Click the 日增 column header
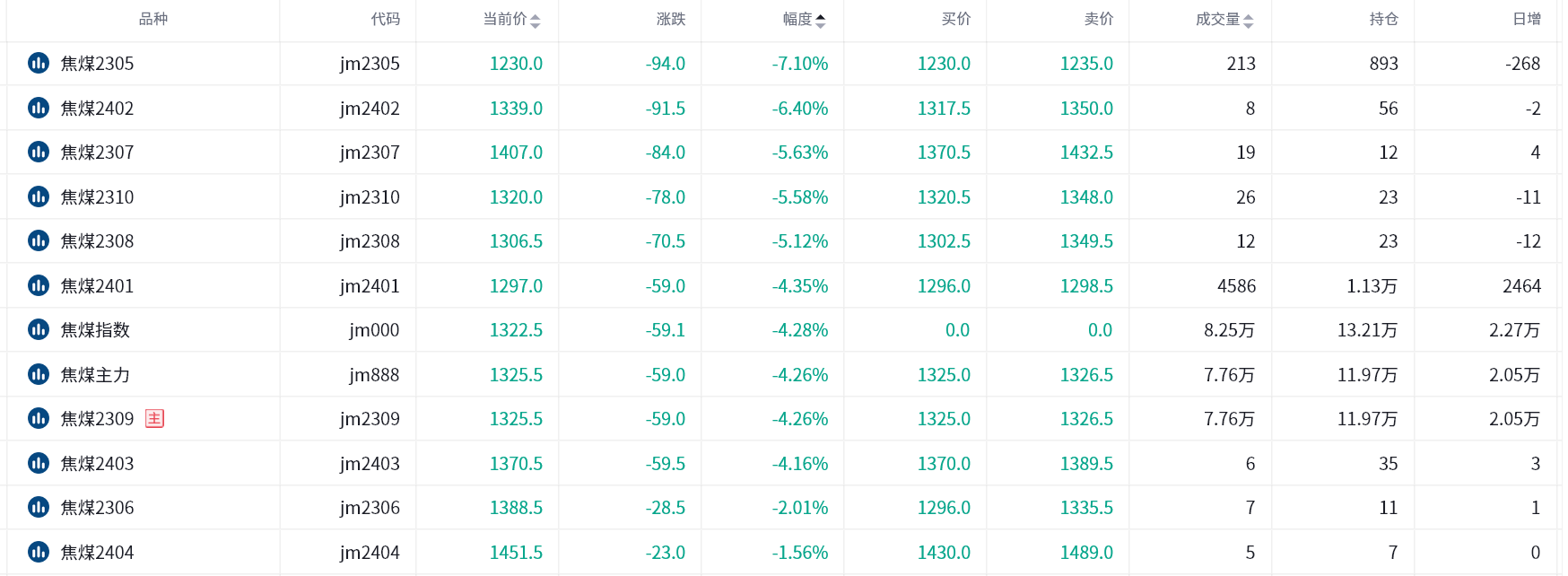This screenshot has width=1568, height=576. click(1527, 19)
